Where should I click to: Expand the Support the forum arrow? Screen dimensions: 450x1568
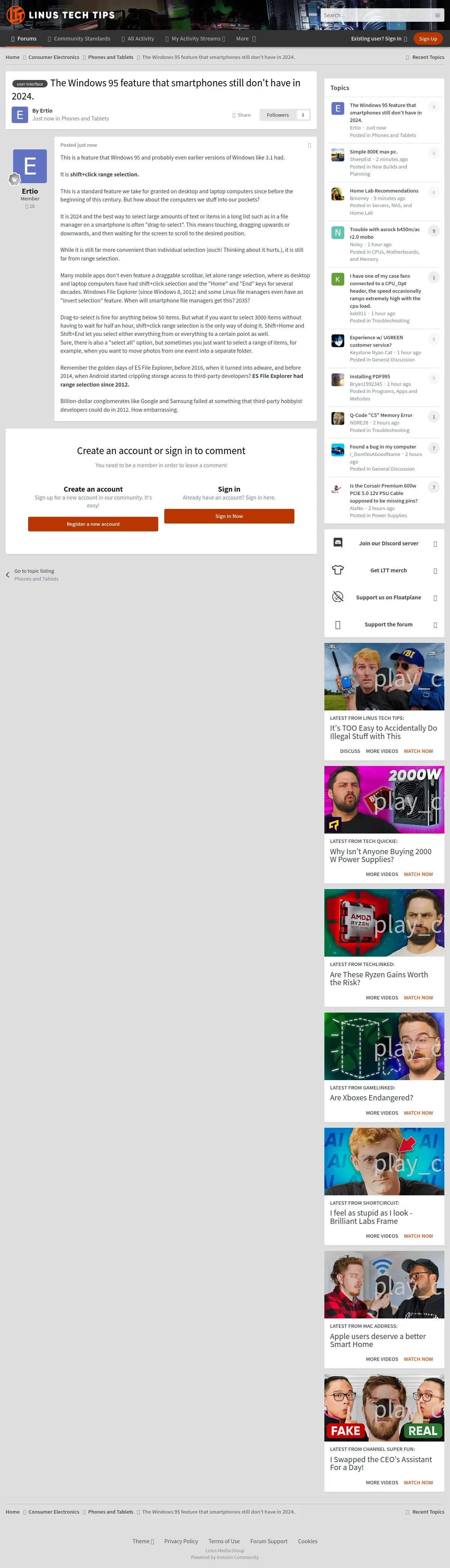[435, 624]
